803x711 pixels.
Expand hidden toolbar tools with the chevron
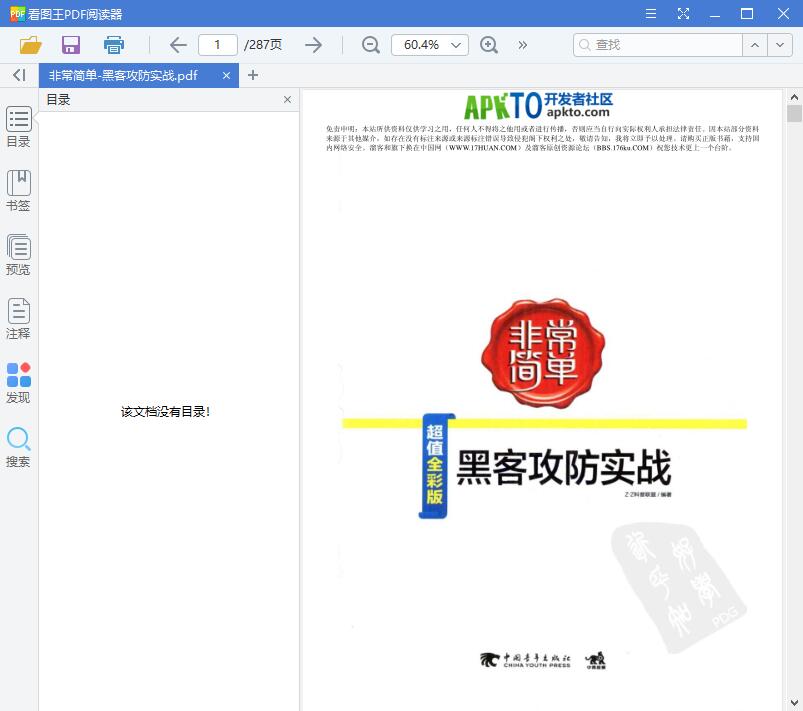coord(522,45)
